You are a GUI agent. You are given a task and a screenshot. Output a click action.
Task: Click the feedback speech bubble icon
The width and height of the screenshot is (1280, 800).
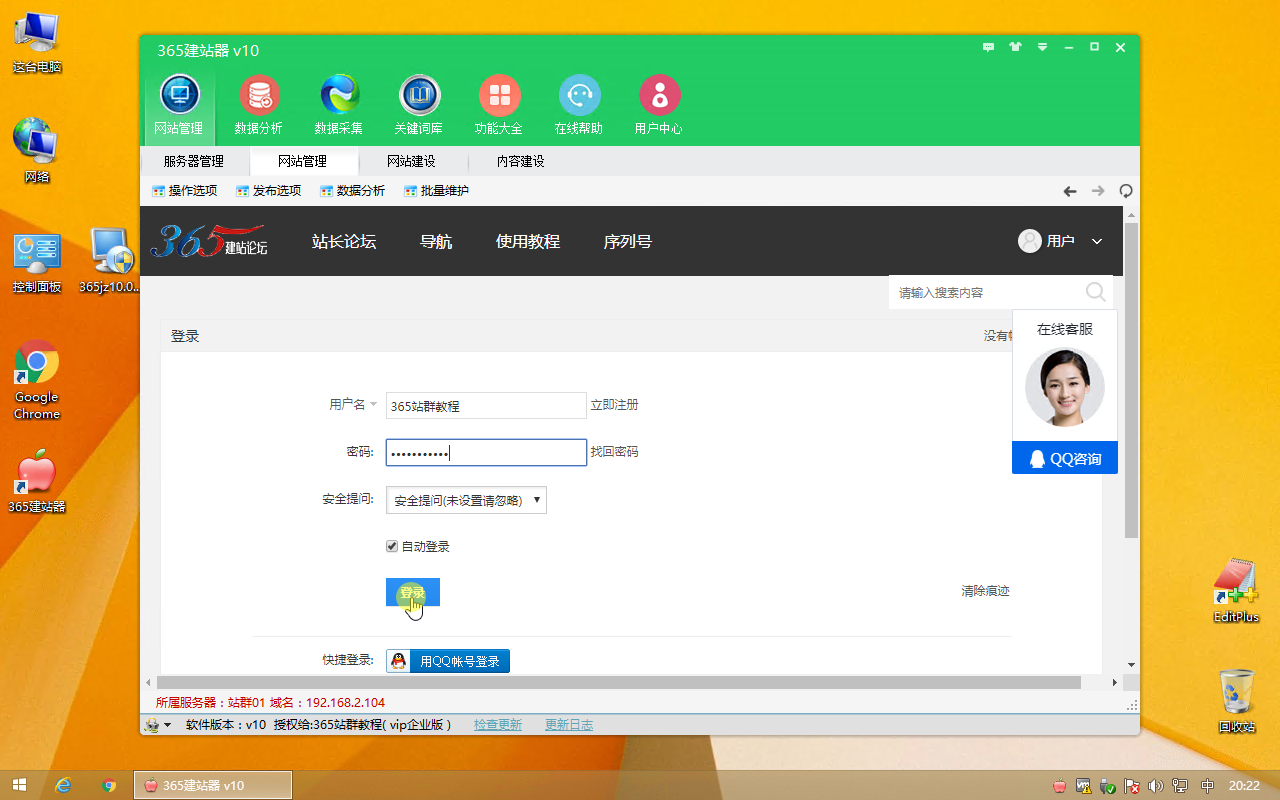point(989,47)
